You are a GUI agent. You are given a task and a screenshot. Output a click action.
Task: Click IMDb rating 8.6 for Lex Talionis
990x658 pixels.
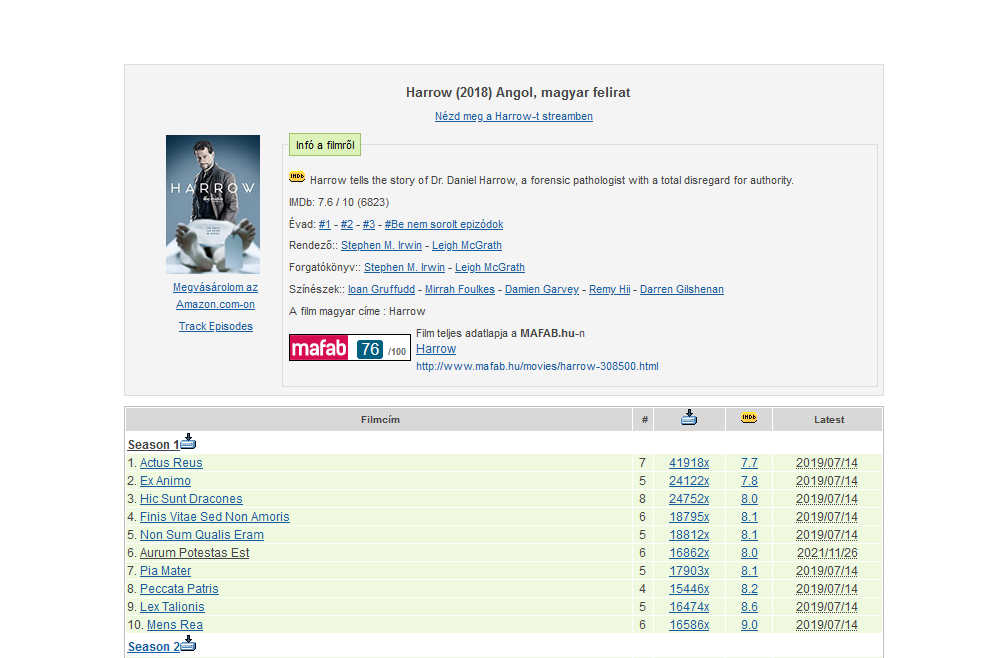[749, 607]
